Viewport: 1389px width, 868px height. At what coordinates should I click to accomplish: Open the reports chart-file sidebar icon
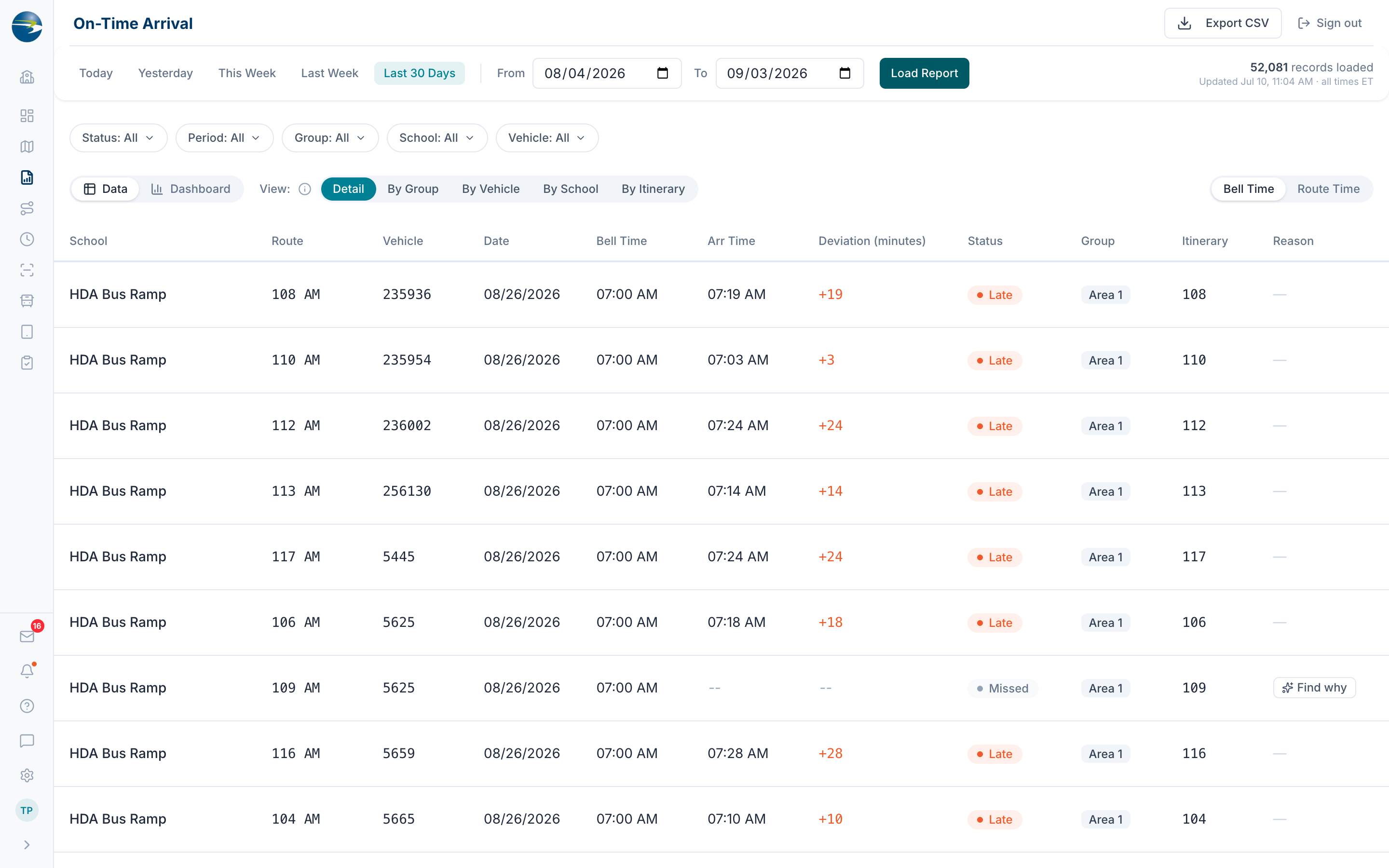click(27, 177)
